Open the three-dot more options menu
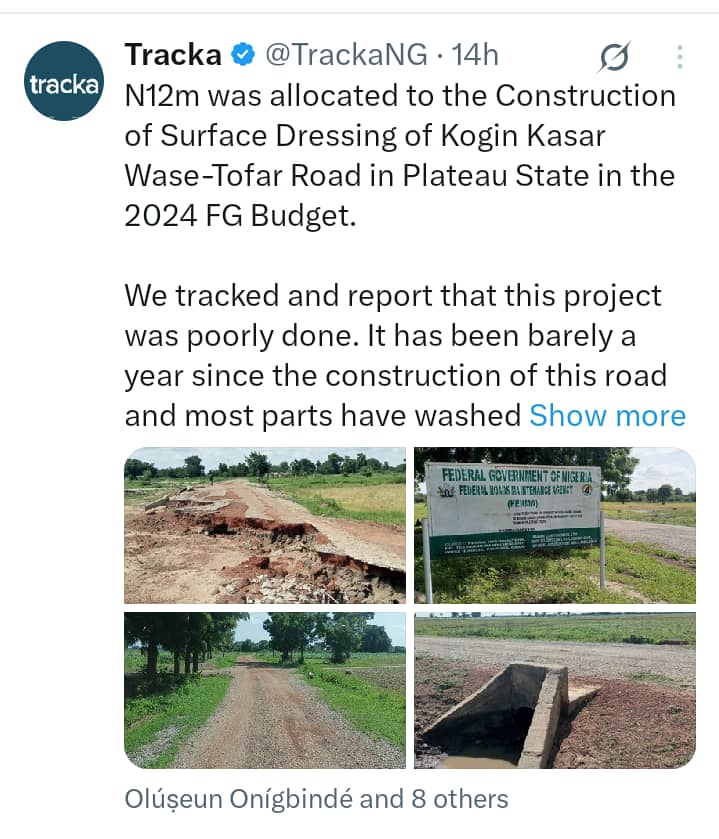 (680, 57)
